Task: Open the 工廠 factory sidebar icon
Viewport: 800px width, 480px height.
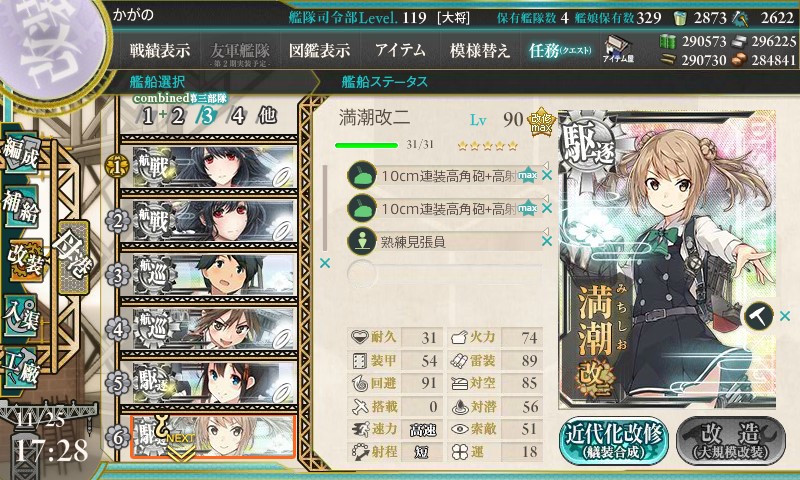Action: (x=20, y=368)
